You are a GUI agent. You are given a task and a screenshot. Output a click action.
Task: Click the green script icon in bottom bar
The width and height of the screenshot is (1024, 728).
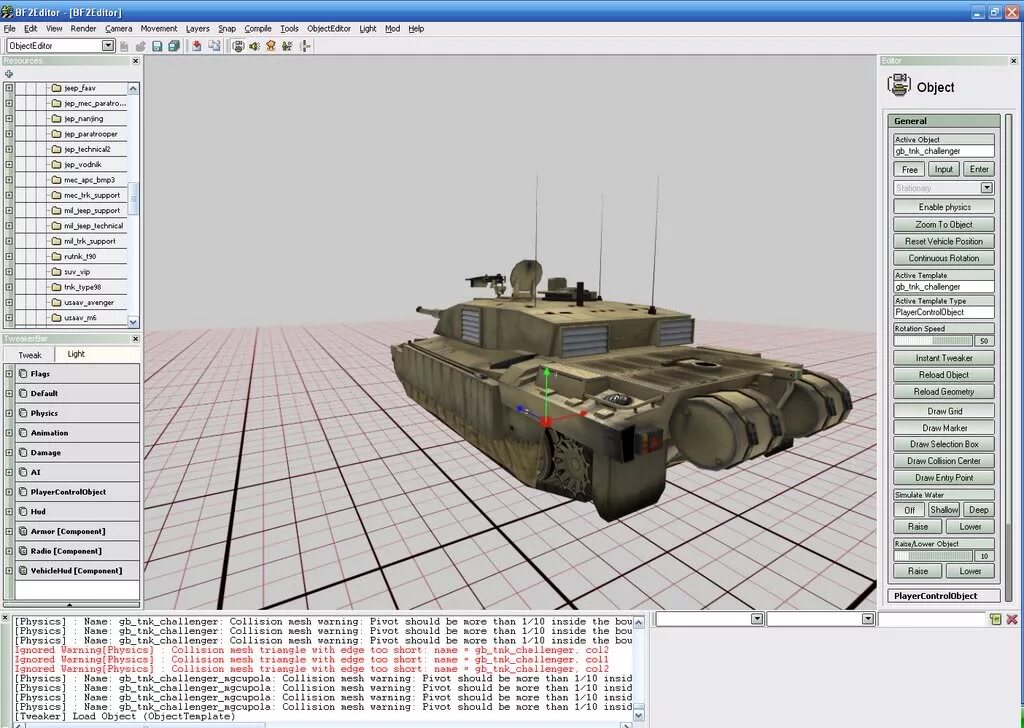coord(995,618)
